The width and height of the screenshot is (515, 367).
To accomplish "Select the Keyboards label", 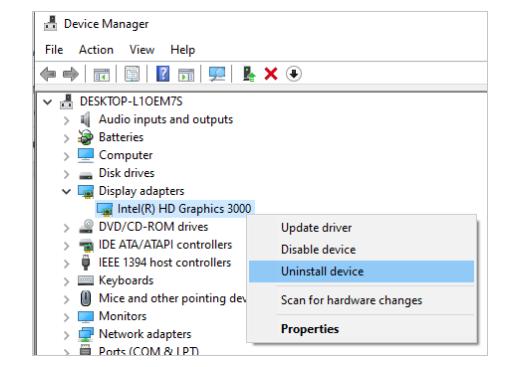I will pos(126,280).
